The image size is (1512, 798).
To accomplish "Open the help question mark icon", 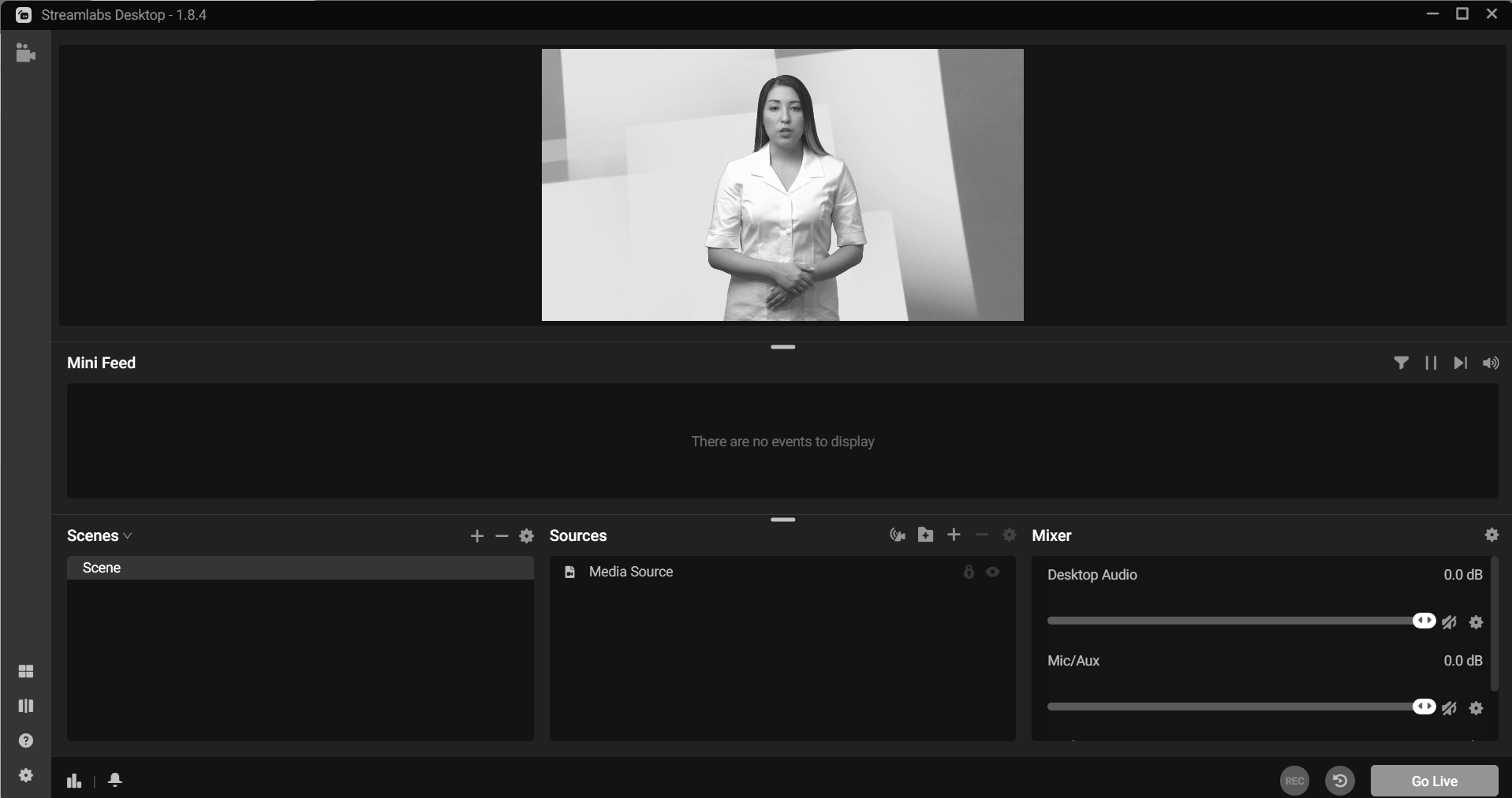I will 26,740.
